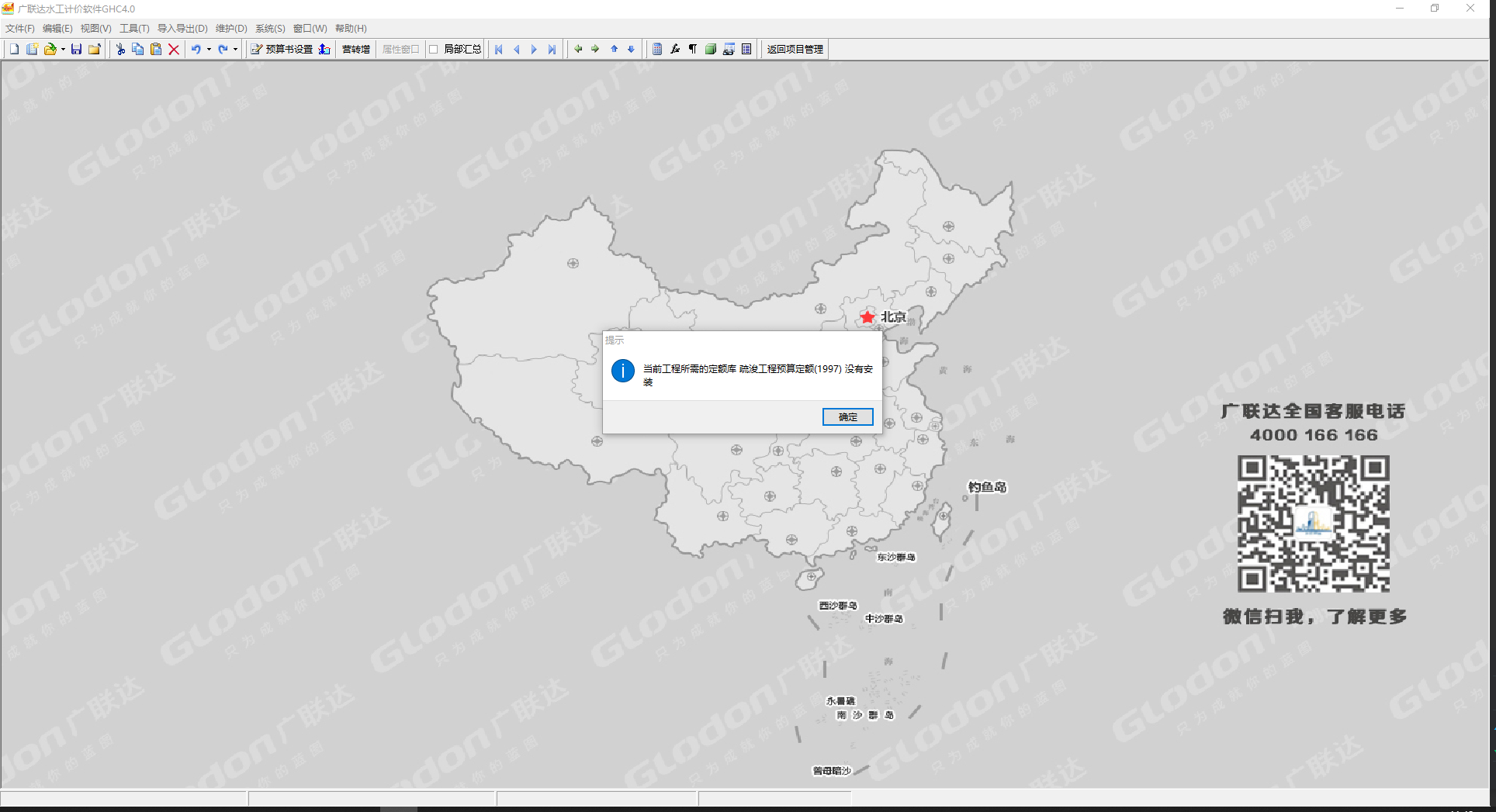Click the app icon in title bar
This screenshot has width=1496, height=812.
click(x=8, y=9)
